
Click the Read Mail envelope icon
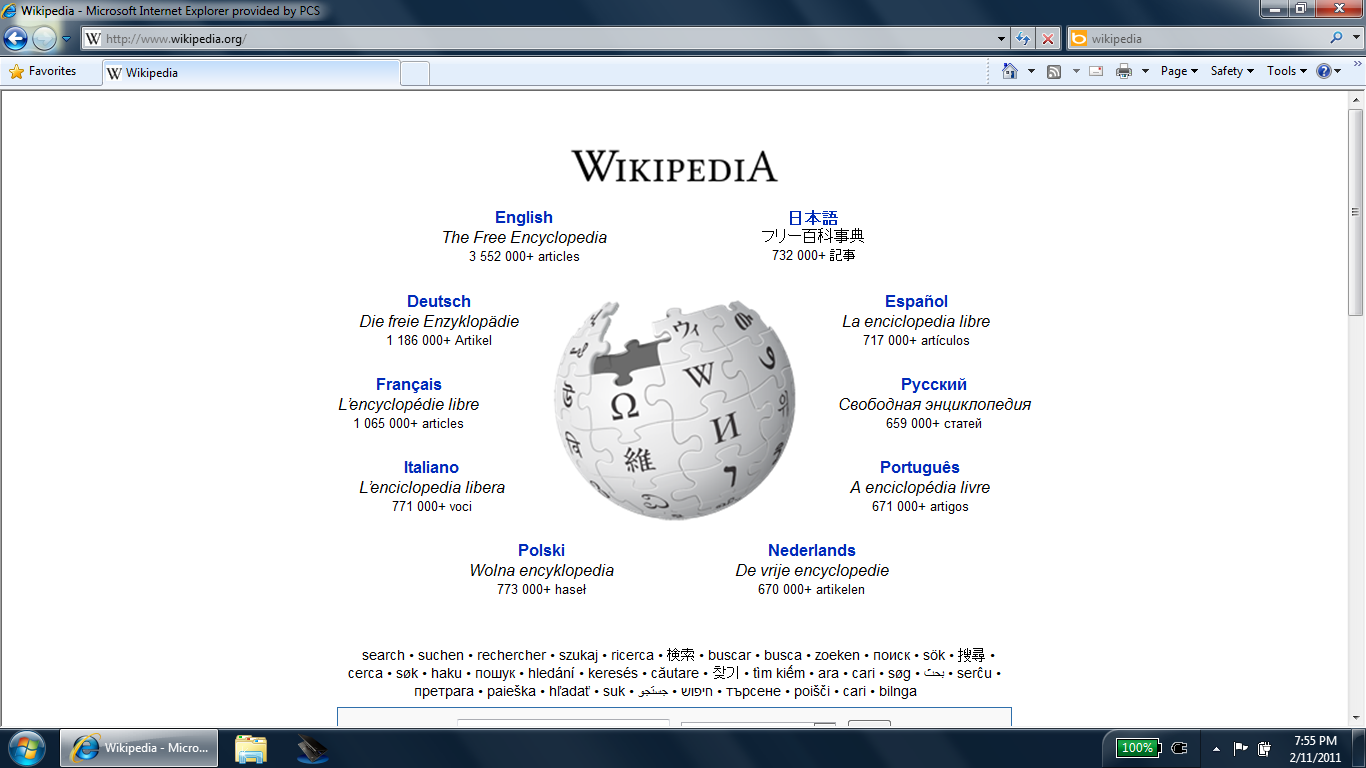tap(1096, 71)
